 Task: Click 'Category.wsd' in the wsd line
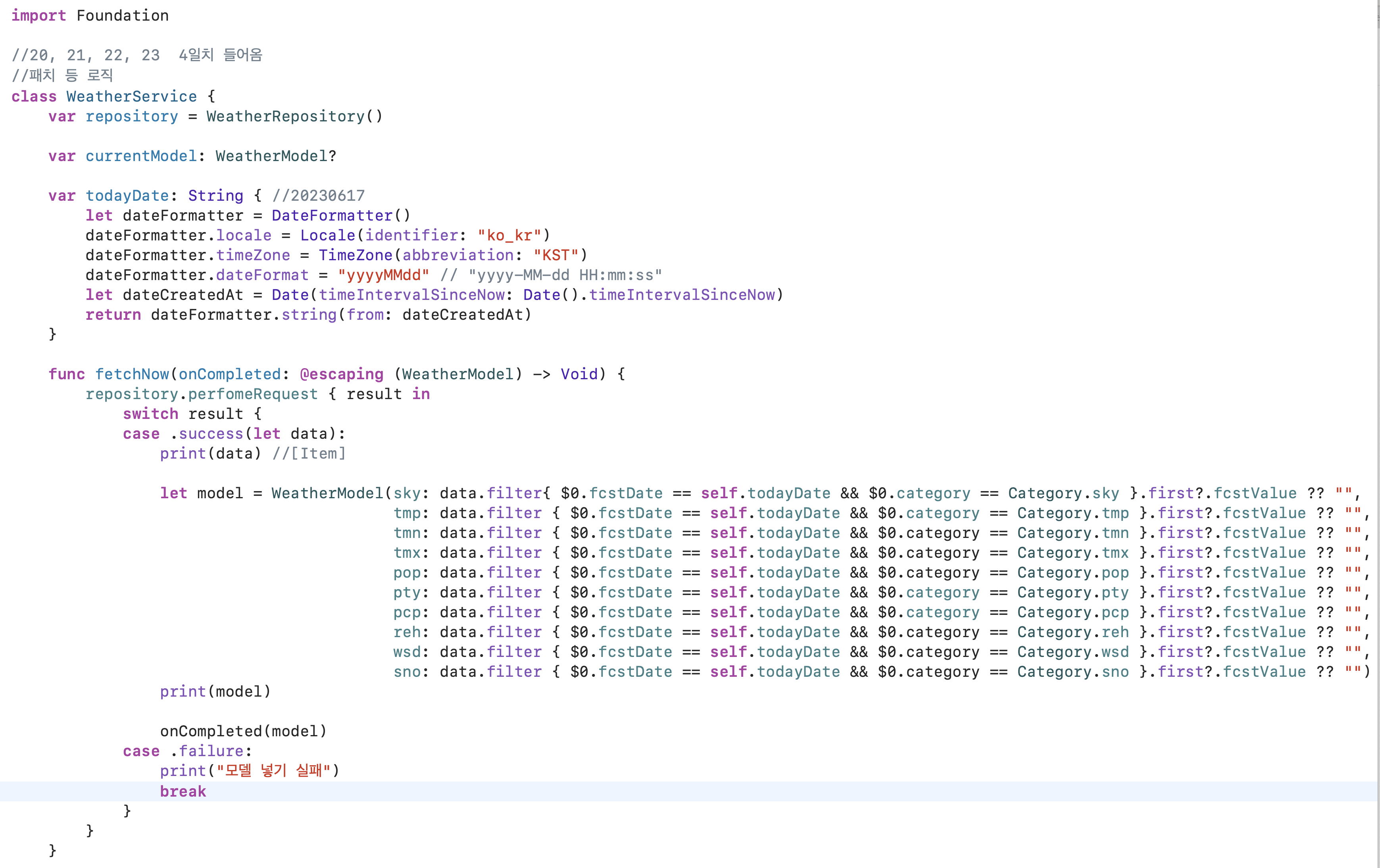click(1073, 652)
